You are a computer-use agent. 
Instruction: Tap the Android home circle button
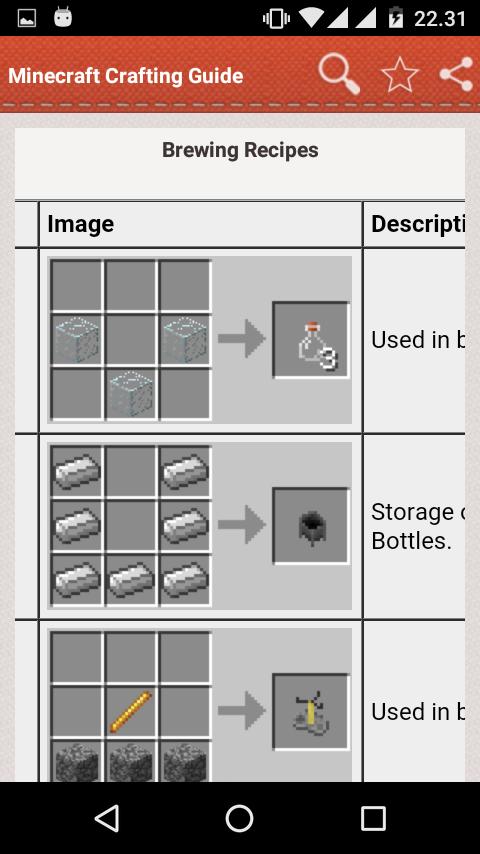(x=240, y=818)
